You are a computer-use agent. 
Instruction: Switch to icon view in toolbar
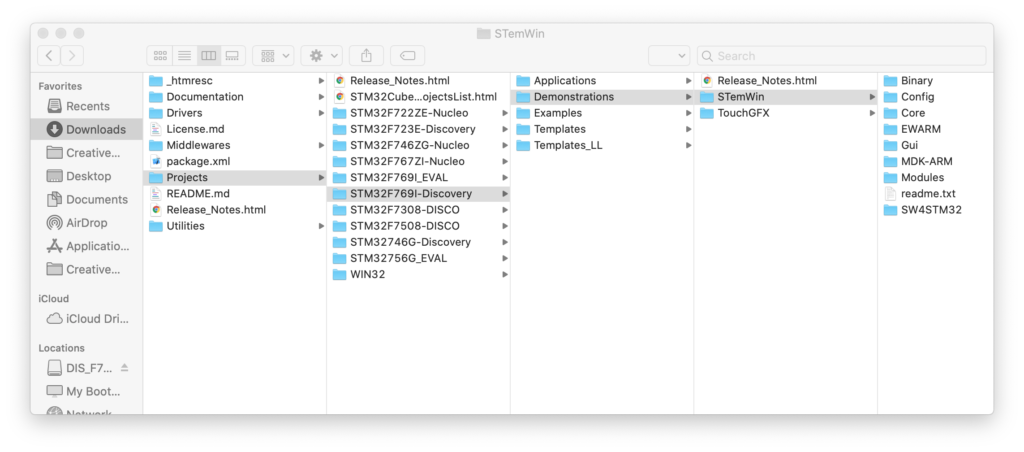[x=160, y=56]
